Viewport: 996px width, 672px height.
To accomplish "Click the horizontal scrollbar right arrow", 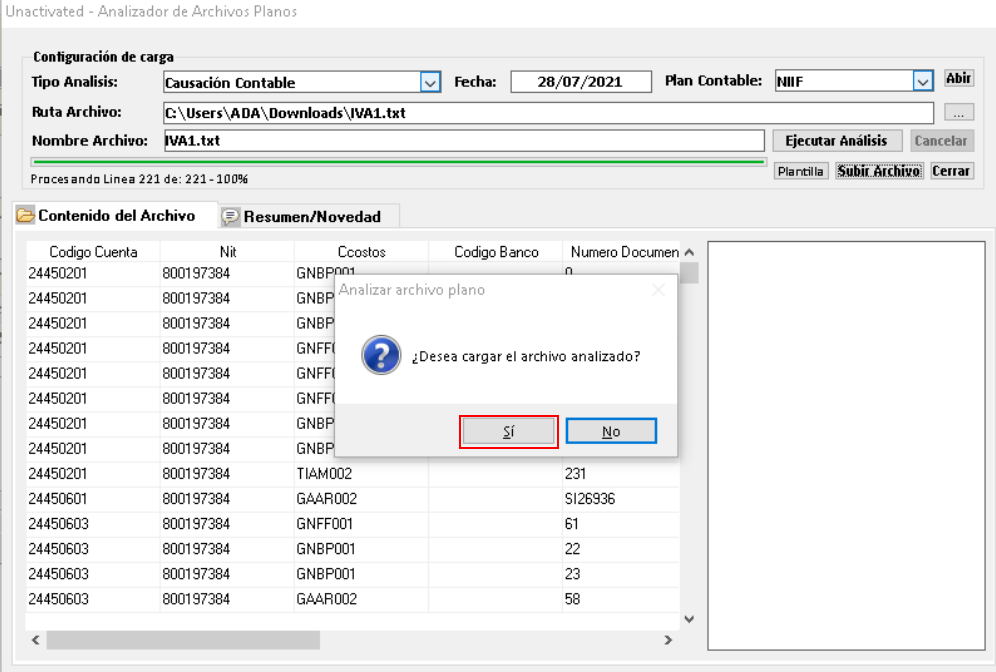I will (669, 640).
